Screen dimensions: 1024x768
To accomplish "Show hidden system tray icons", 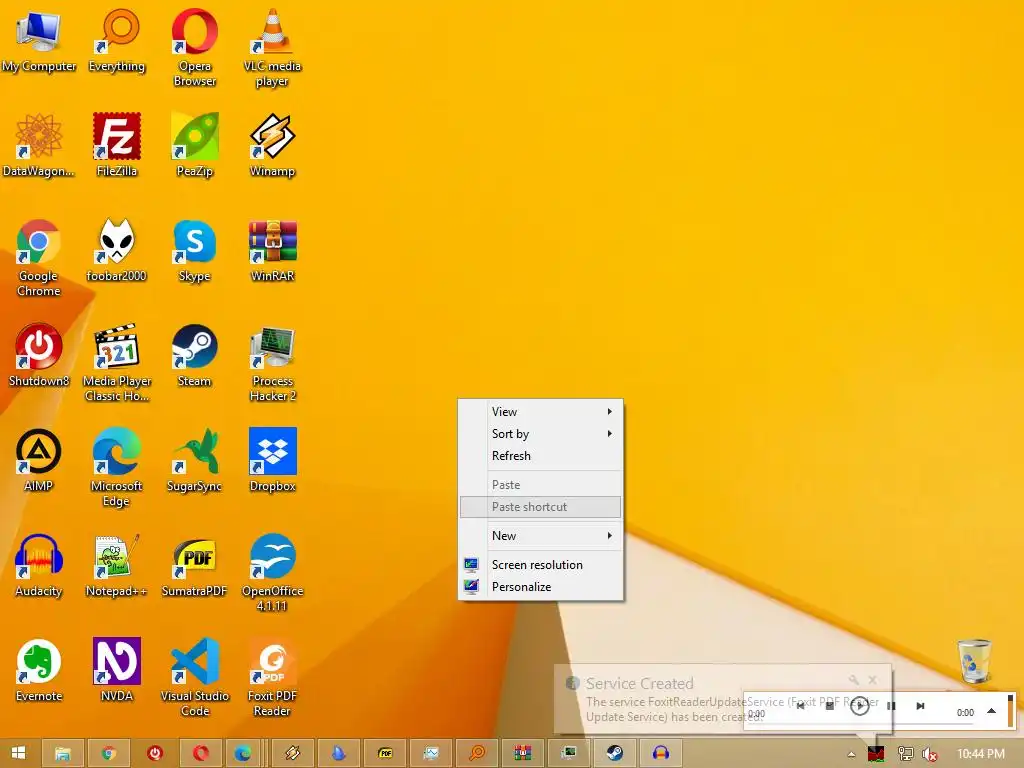I will (x=851, y=754).
